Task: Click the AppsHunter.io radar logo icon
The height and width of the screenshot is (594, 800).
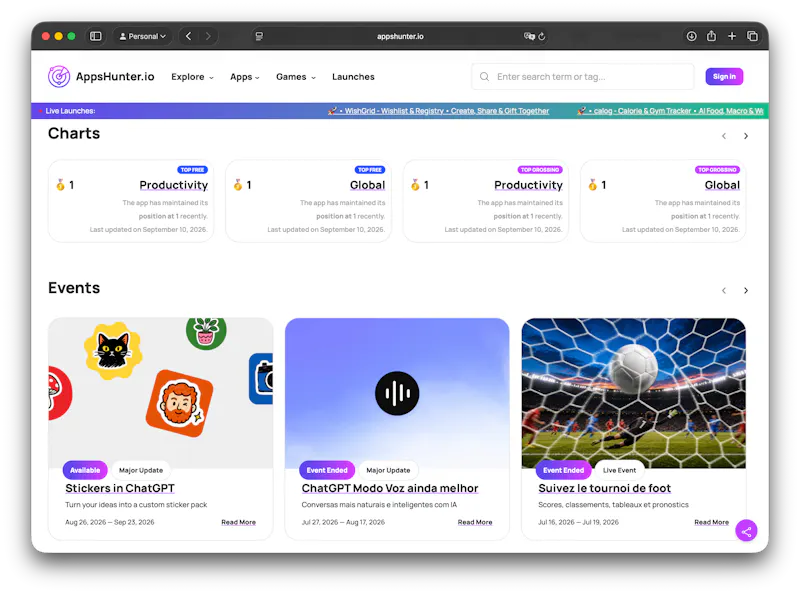Action: [x=59, y=77]
